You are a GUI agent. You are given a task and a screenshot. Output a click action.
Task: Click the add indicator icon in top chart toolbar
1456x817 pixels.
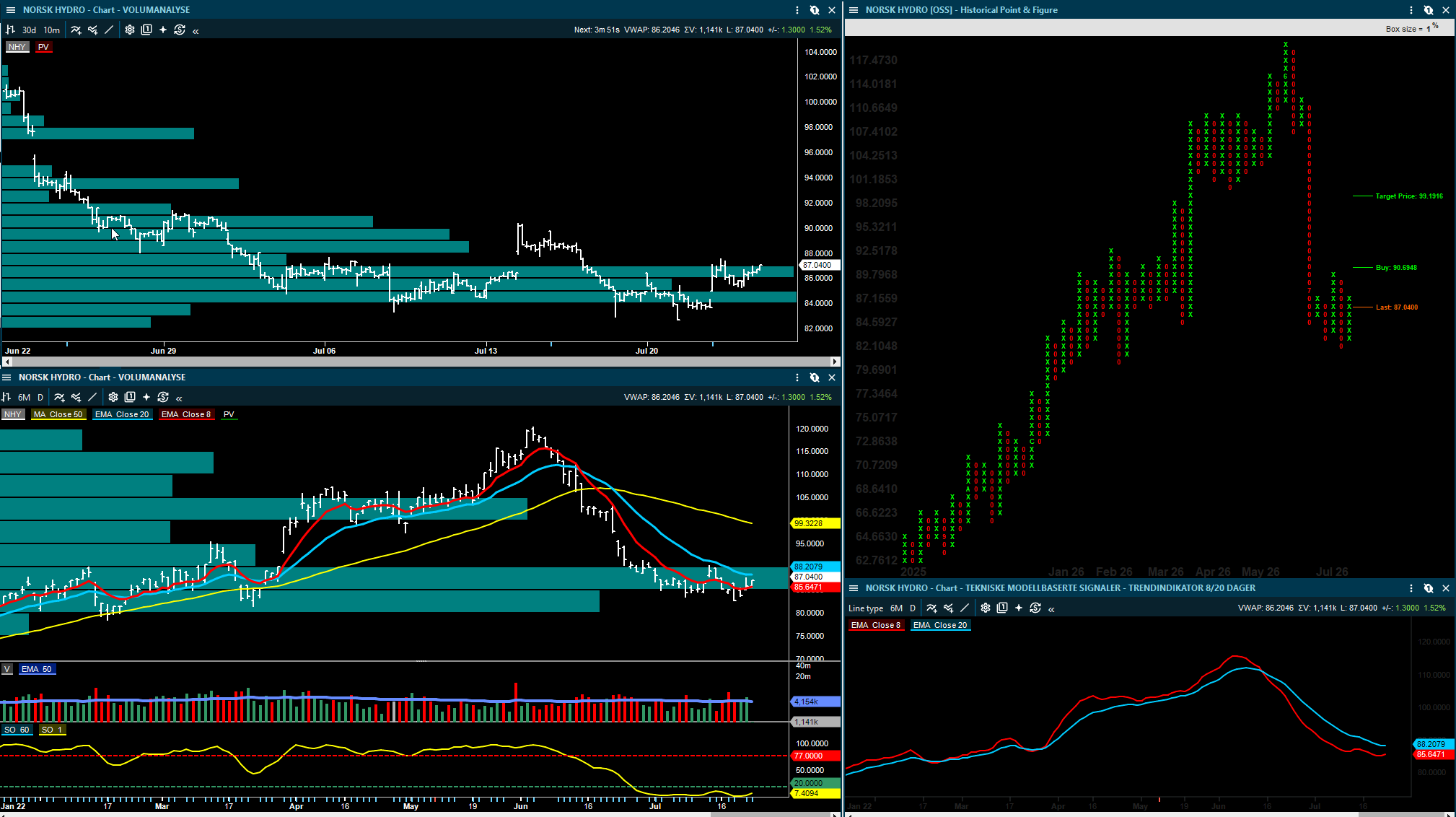click(76, 30)
